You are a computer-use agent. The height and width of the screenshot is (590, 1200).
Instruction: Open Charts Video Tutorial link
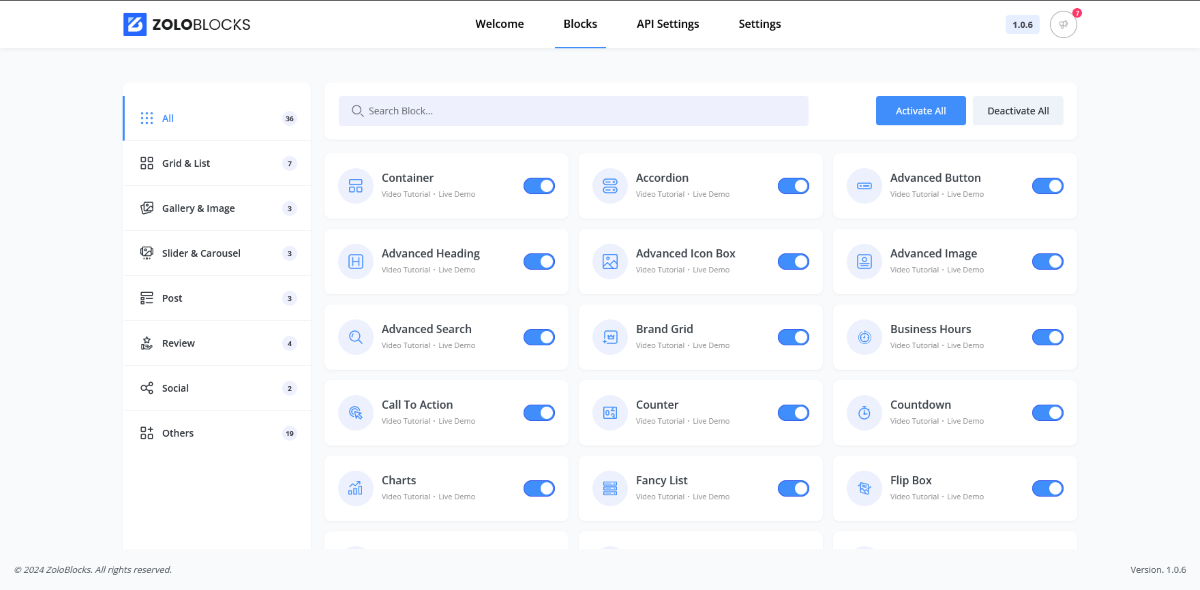[406, 496]
